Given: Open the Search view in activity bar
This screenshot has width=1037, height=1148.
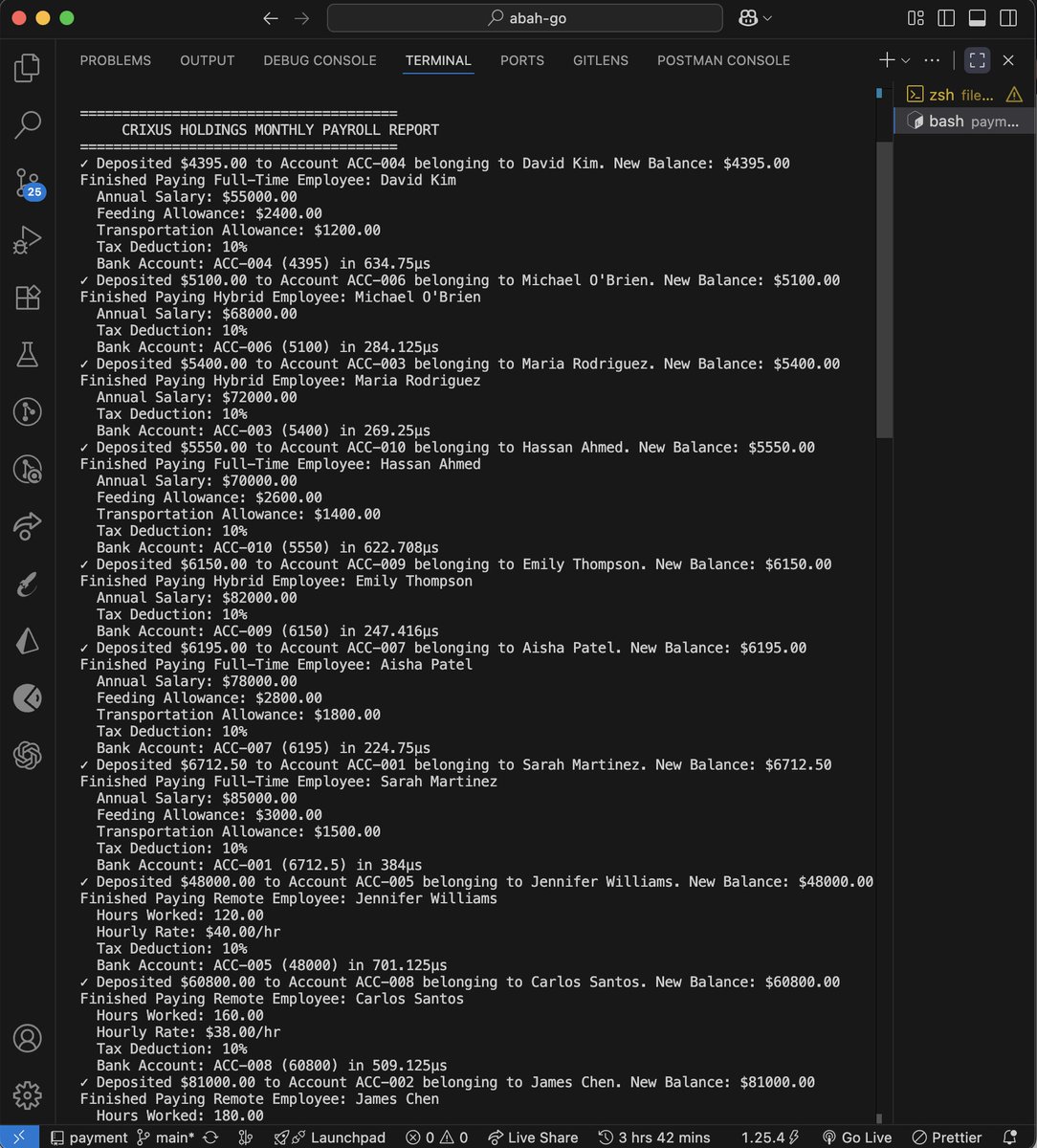Looking at the screenshot, I should point(27,124).
